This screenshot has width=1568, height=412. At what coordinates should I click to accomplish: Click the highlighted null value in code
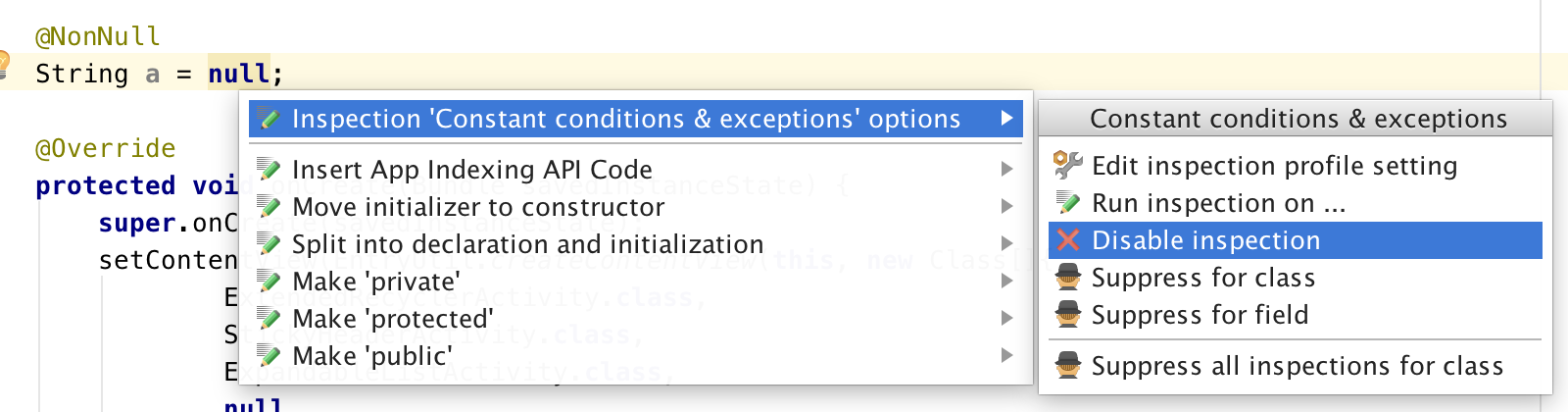click(238, 74)
